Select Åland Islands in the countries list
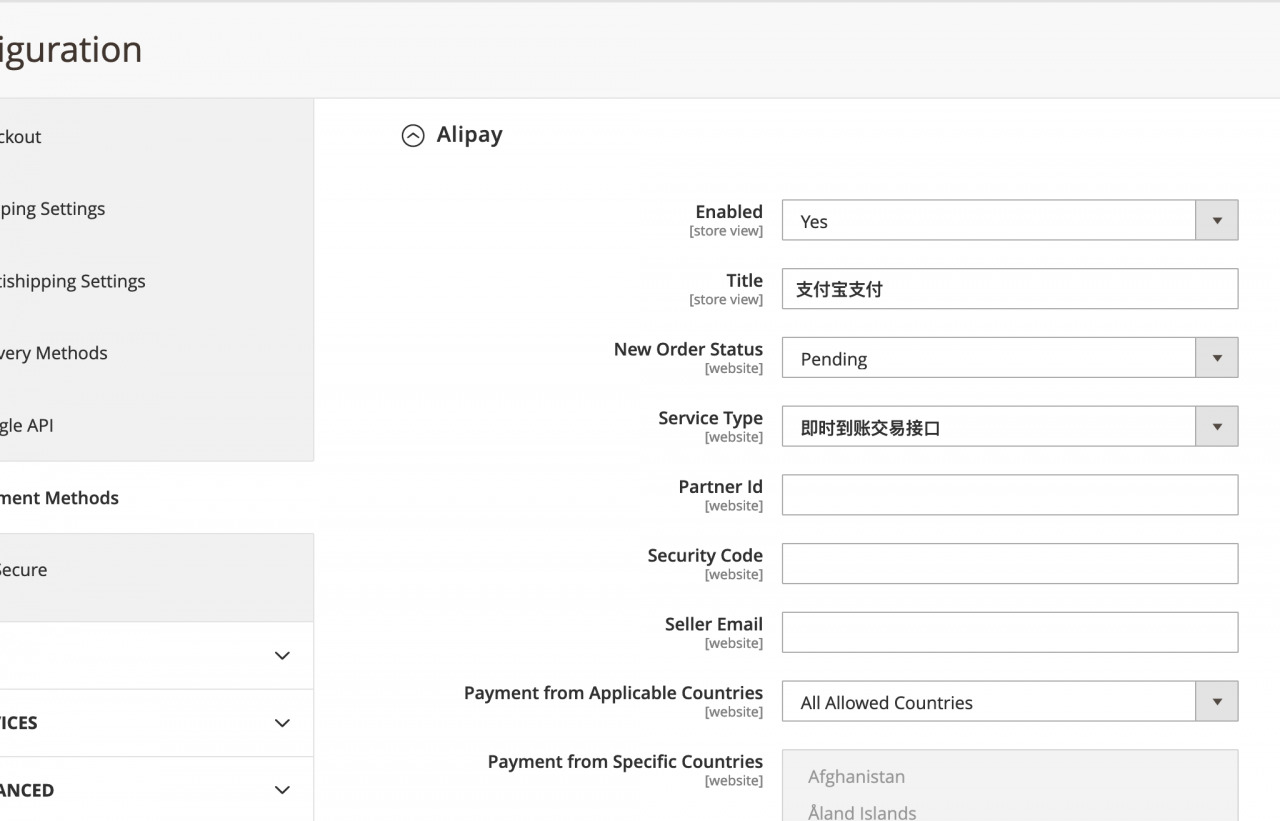The image size is (1280, 821). pyautogui.click(x=861, y=812)
